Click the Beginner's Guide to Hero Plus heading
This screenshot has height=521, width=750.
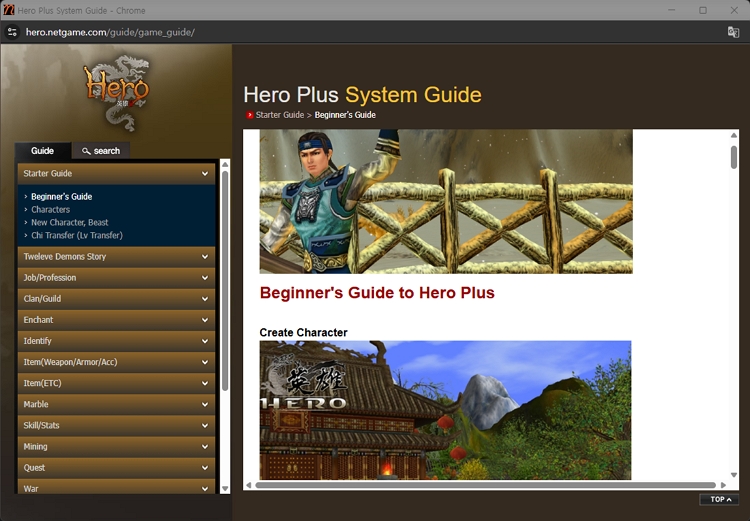(377, 292)
